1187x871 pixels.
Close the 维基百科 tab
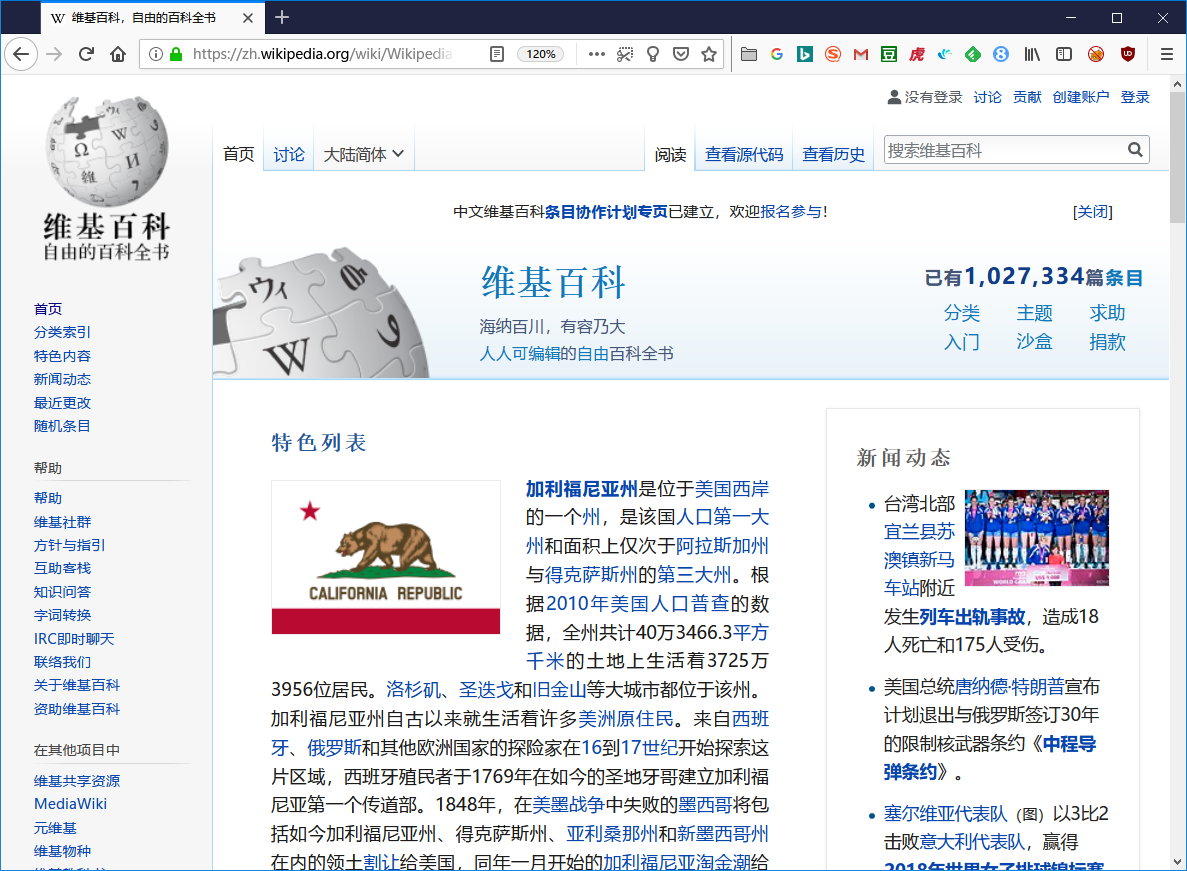pyautogui.click(x=248, y=18)
